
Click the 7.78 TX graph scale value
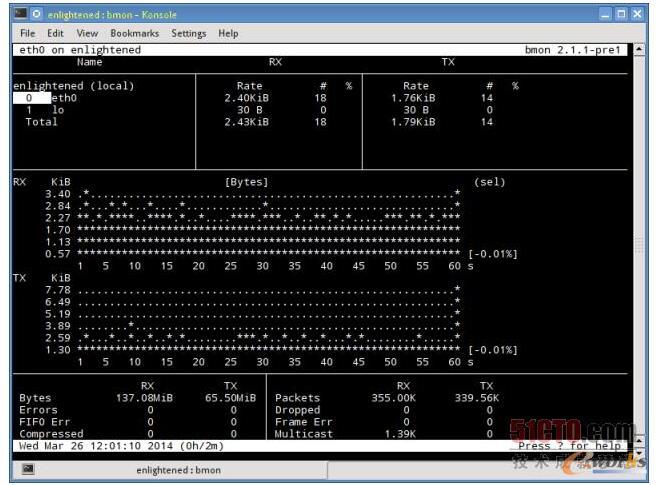[58, 290]
